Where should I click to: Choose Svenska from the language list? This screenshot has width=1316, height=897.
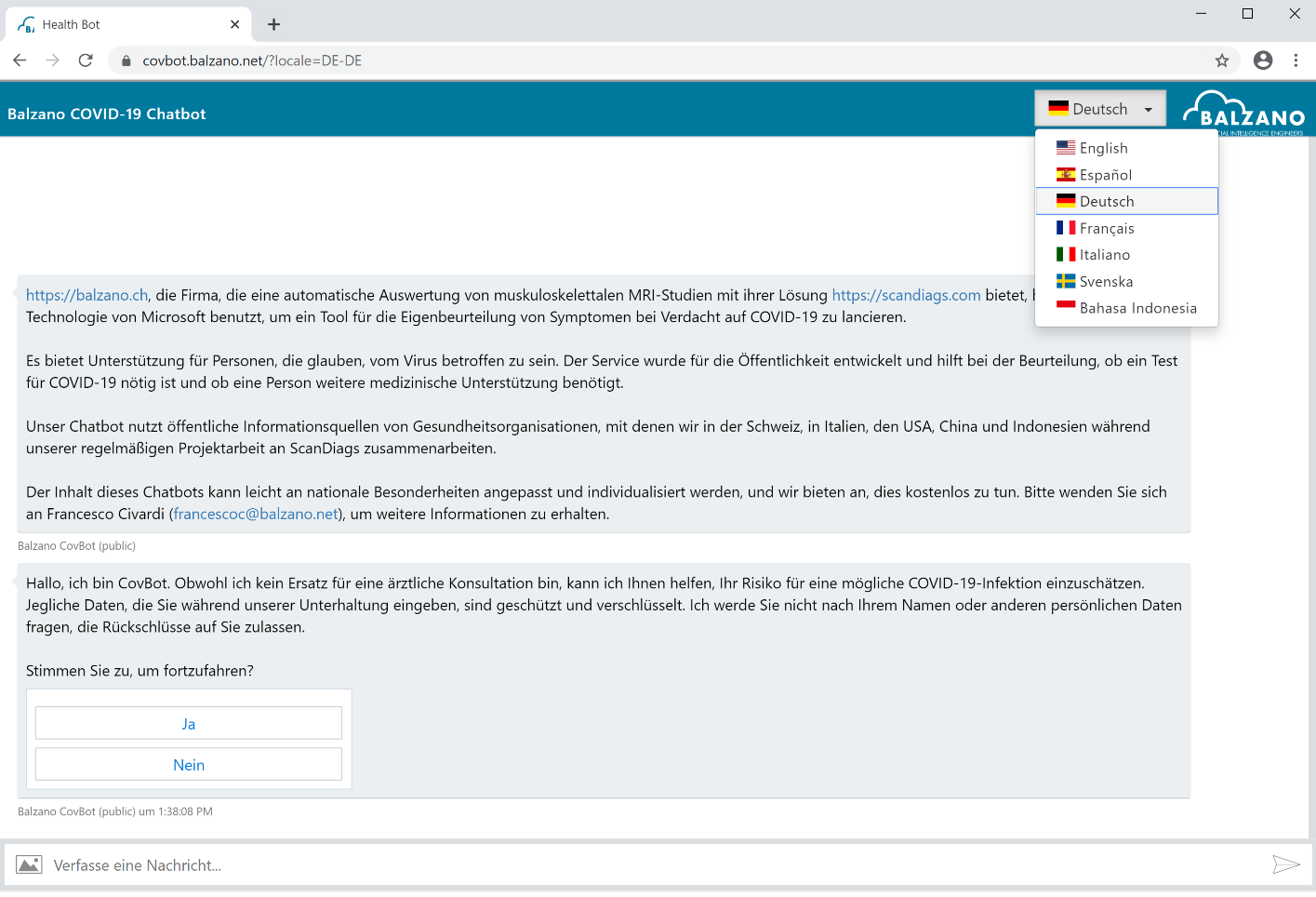click(x=1126, y=281)
